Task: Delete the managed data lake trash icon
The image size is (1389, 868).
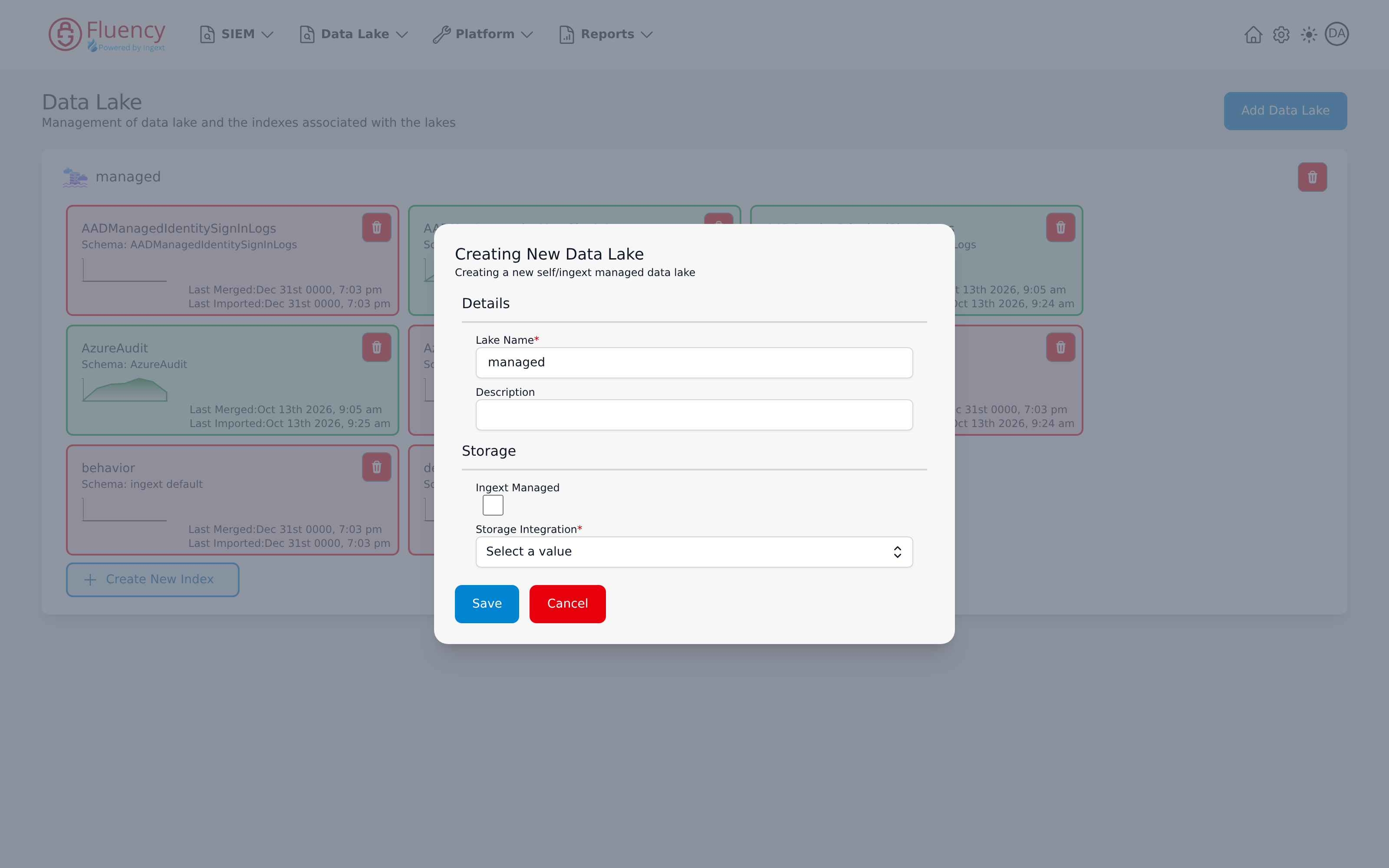Action: (x=1312, y=177)
